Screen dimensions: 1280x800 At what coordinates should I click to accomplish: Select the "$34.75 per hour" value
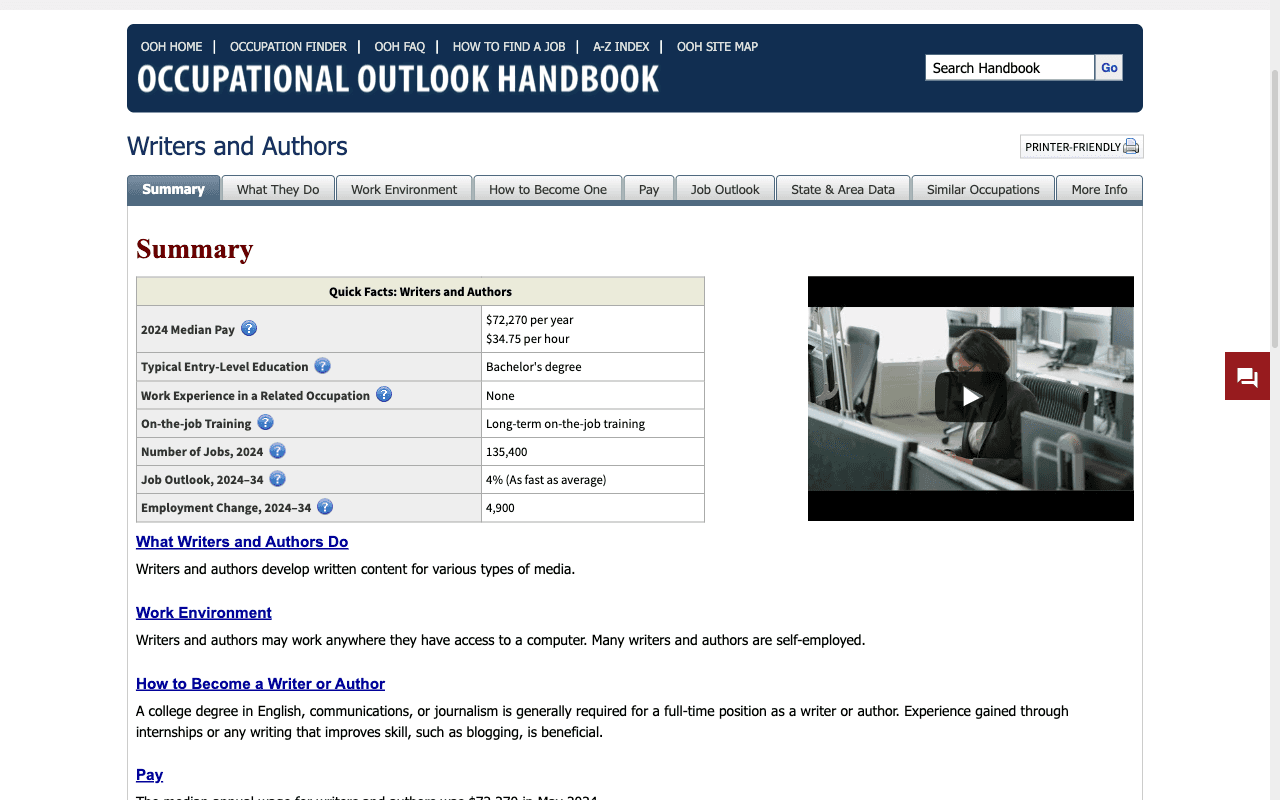pos(528,338)
